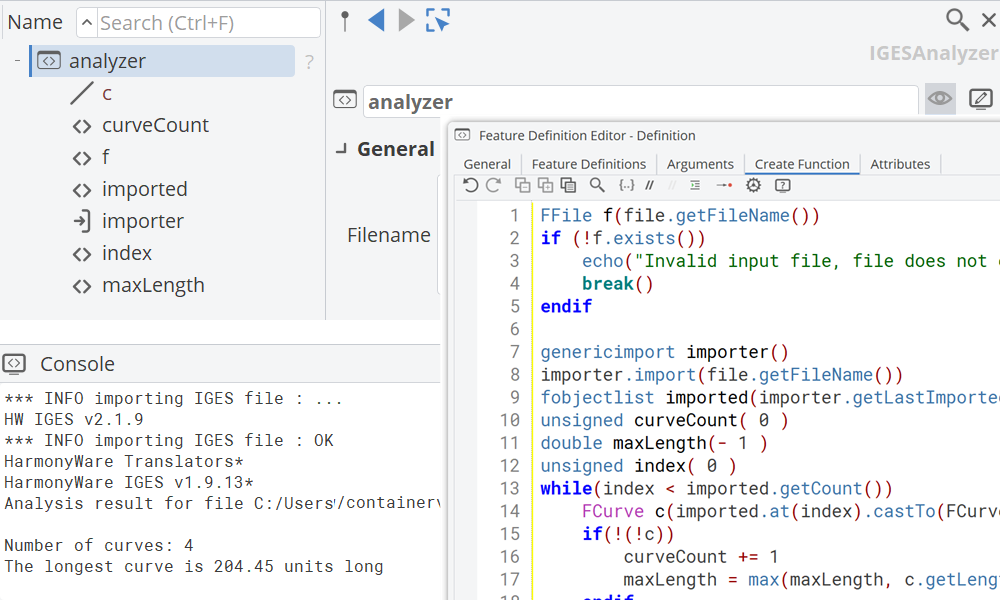Open the editor settings gear icon
Viewport: 1000px width, 600px height.
coord(754,185)
